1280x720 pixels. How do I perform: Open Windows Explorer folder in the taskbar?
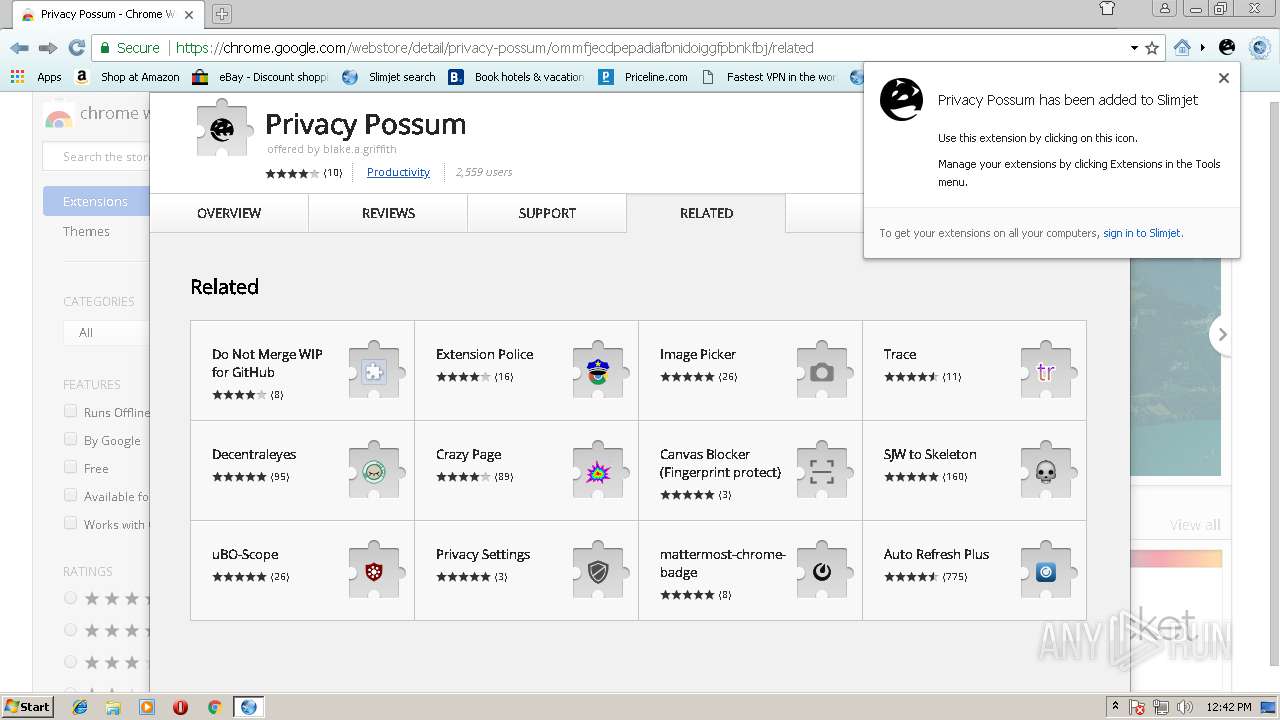pyautogui.click(x=113, y=707)
